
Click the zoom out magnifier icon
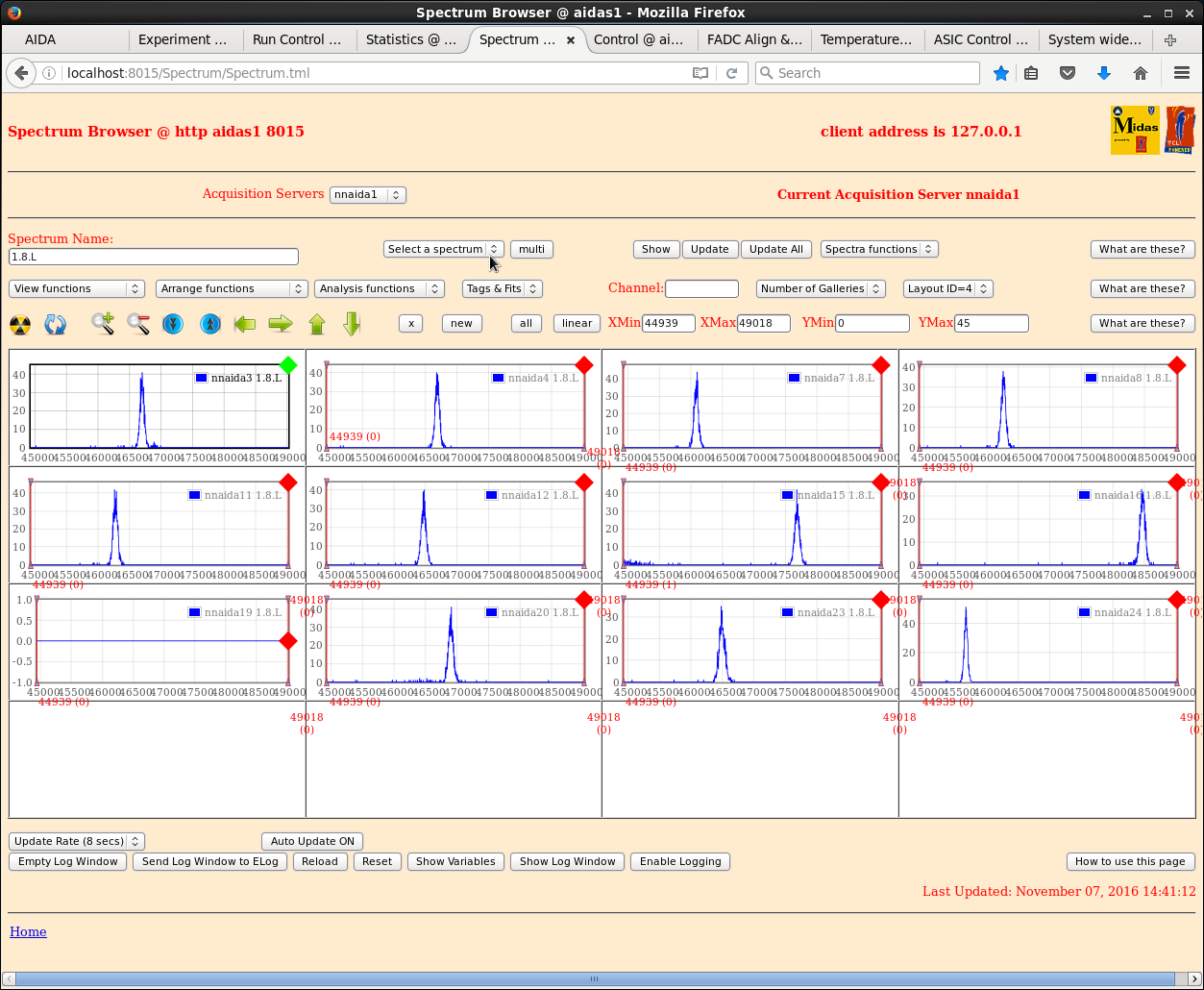point(138,324)
